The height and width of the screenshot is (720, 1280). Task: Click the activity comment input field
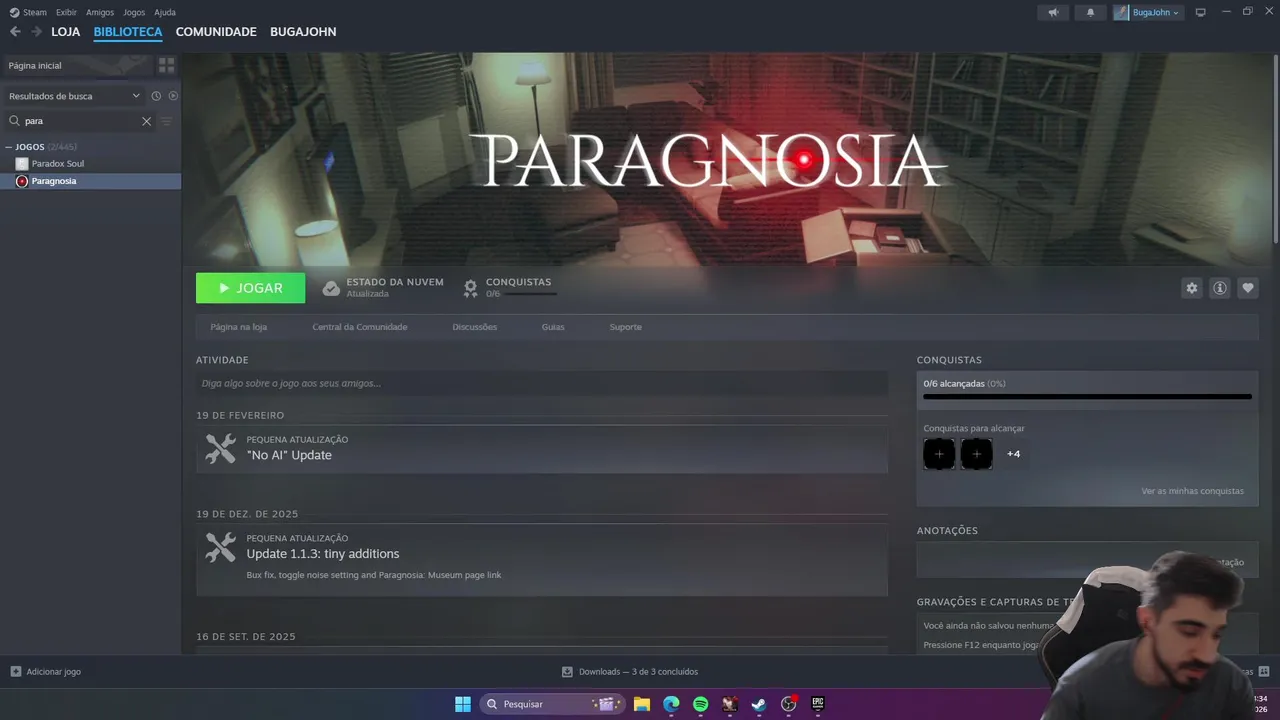point(541,383)
